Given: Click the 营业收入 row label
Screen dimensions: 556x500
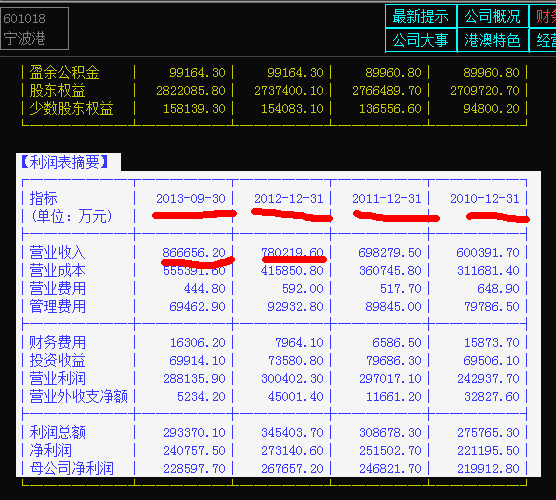Looking at the screenshot, I should point(57,252).
